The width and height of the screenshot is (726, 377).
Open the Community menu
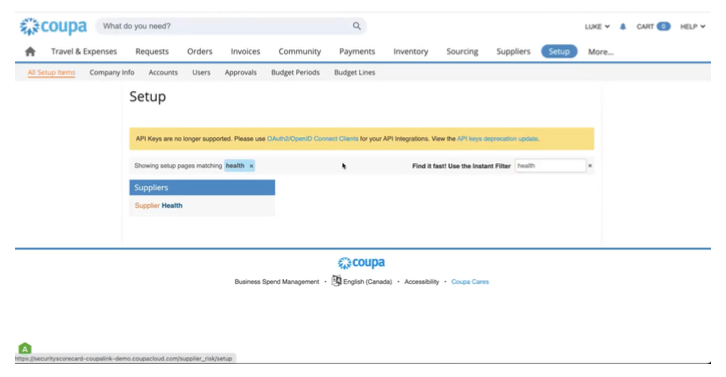coord(300,51)
